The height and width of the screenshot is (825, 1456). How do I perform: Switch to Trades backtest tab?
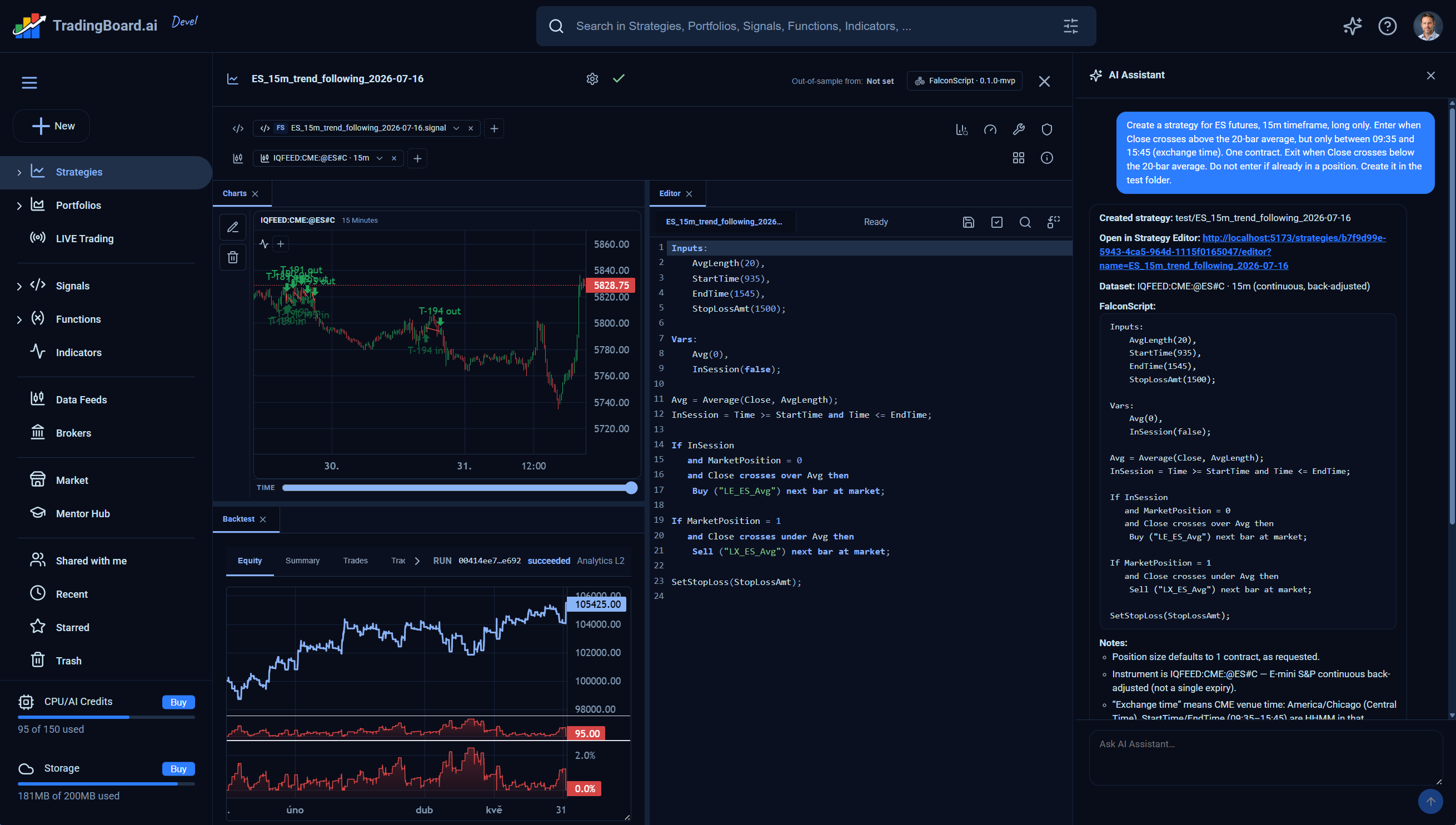coord(355,561)
